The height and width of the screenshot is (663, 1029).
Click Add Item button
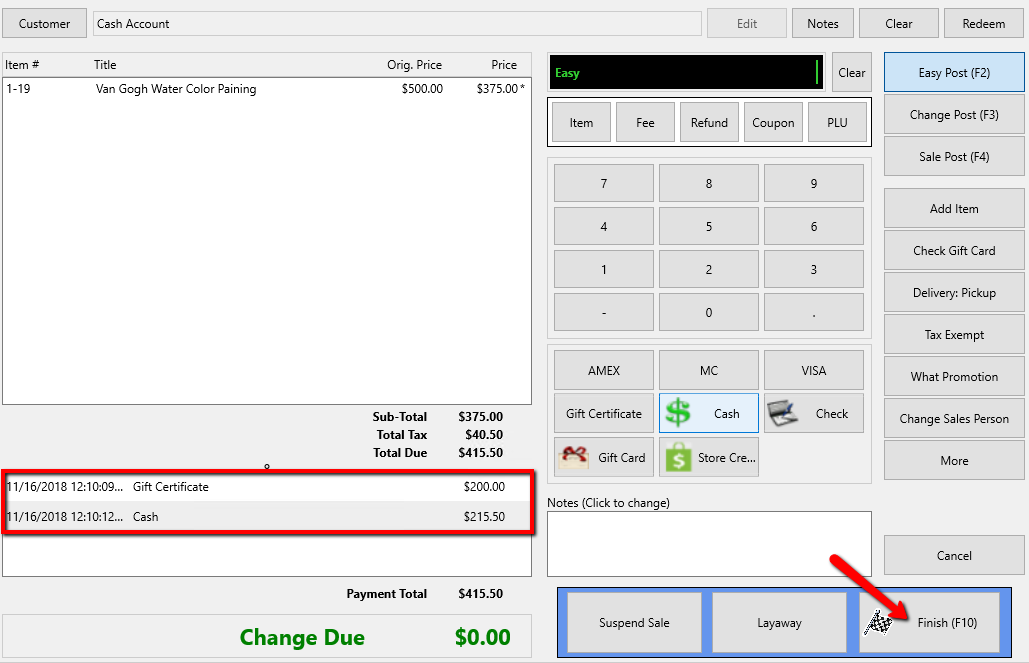[954, 209]
